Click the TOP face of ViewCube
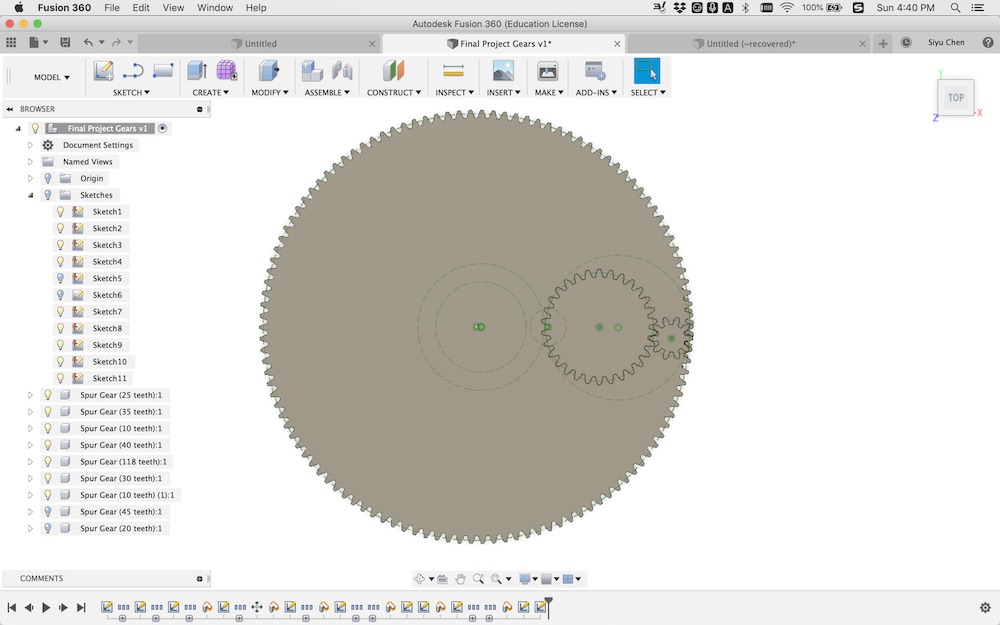The width and height of the screenshot is (1000, 625). click(x=955, y=98)
